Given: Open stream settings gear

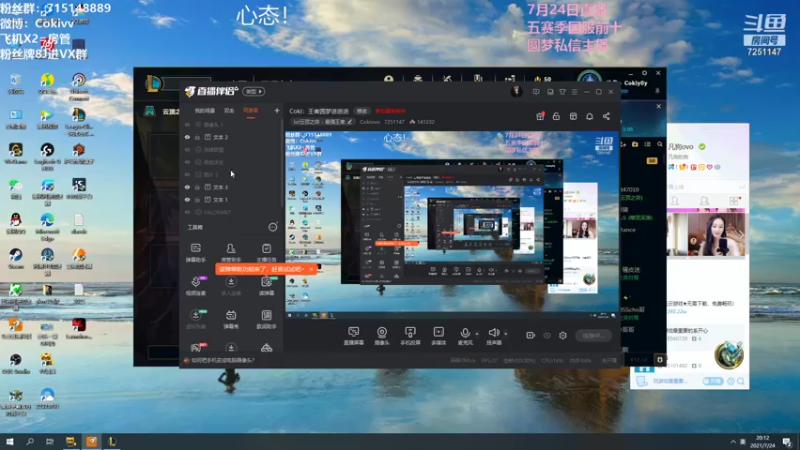Looking at the screenshot, I should click(563, 335).
